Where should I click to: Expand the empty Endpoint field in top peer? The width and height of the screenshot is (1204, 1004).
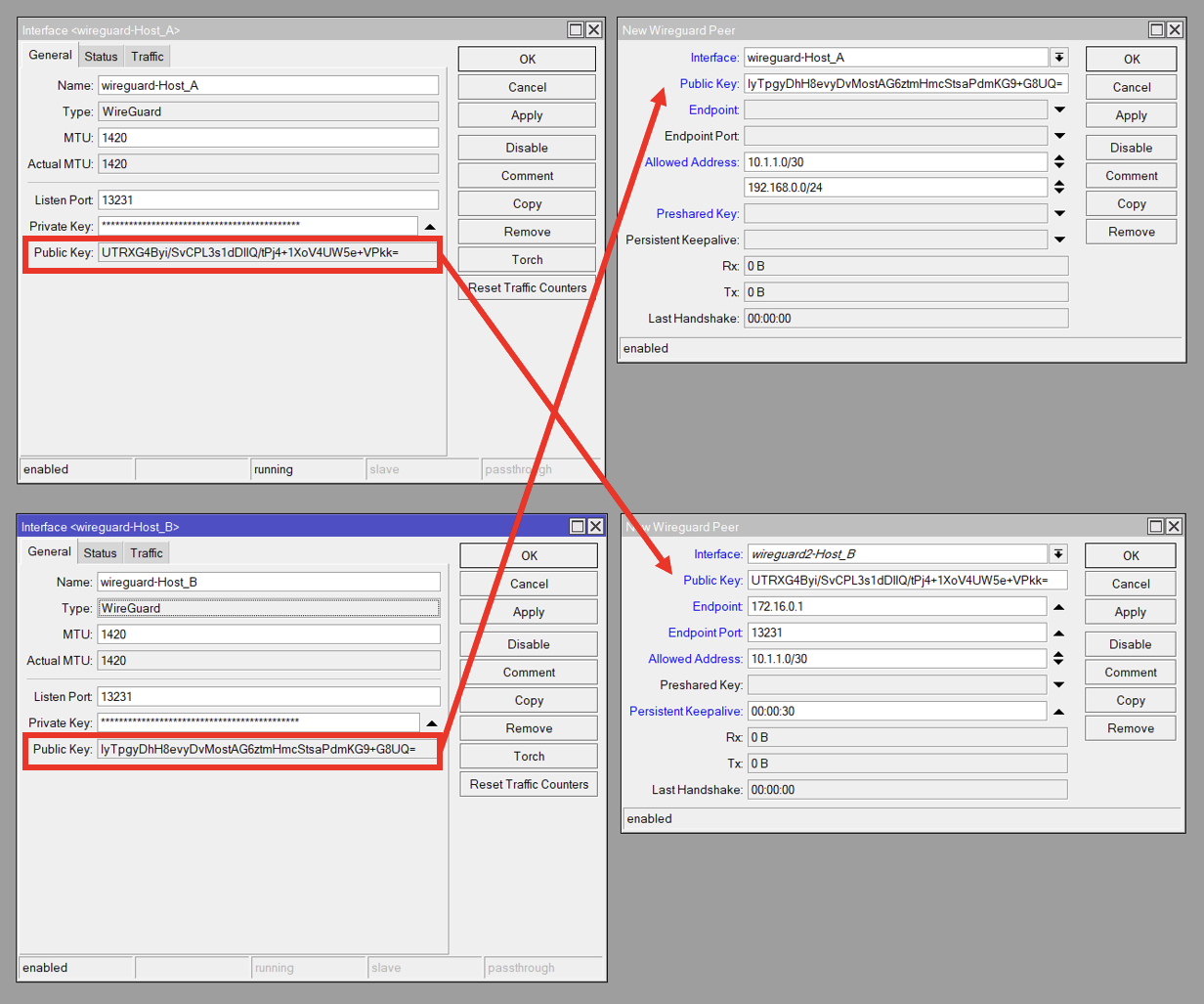point(1059,109)
